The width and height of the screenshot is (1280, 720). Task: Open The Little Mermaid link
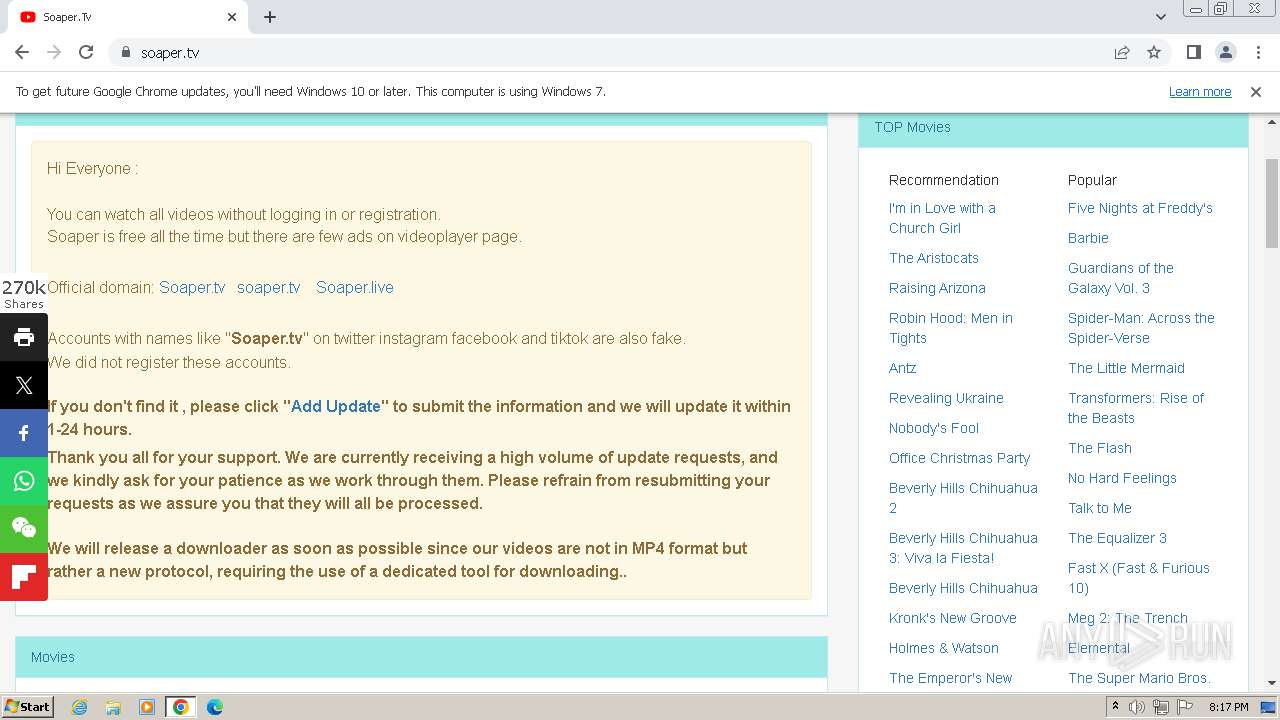[1126, 368]
